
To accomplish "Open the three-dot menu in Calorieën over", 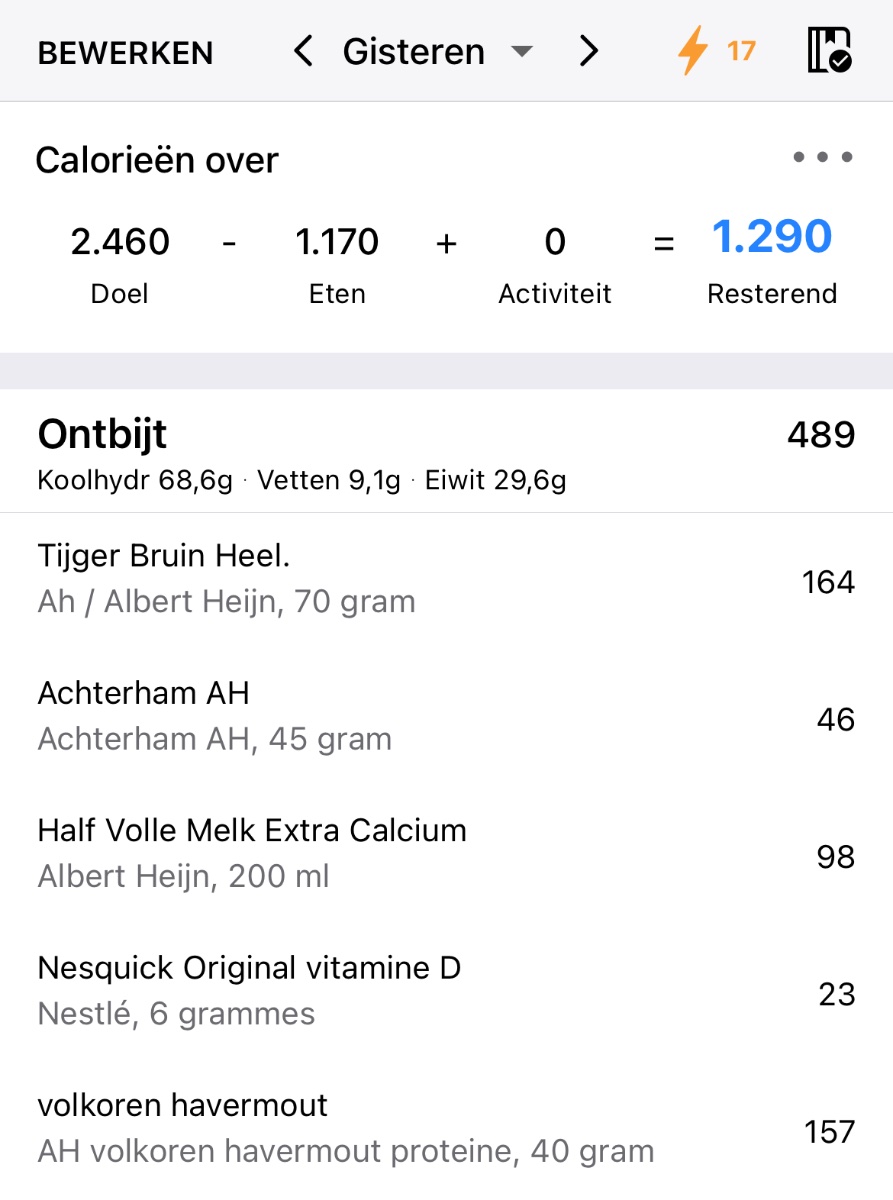I will coord(822,158).
